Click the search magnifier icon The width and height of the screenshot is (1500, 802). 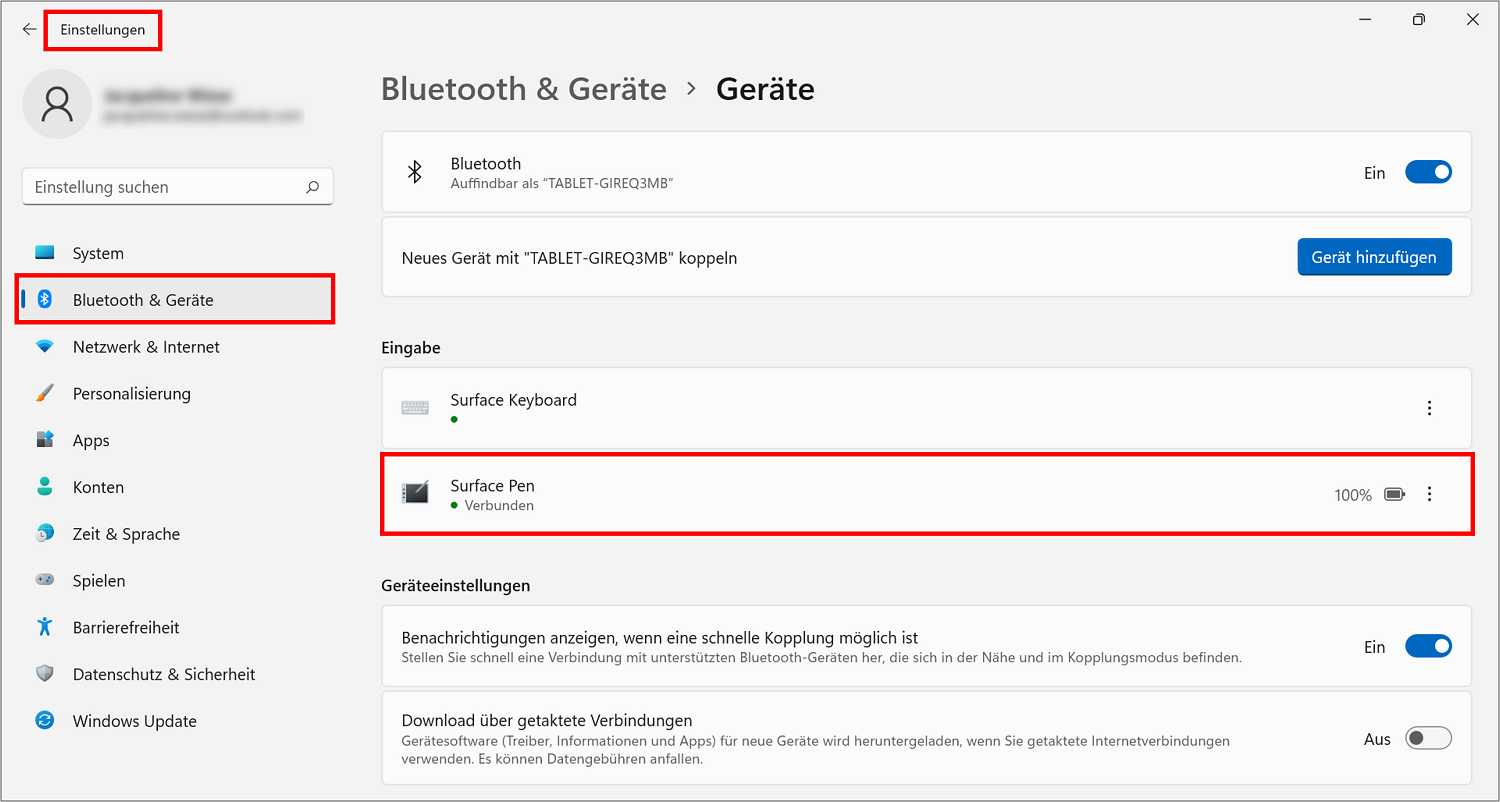[x=313, y=187]
